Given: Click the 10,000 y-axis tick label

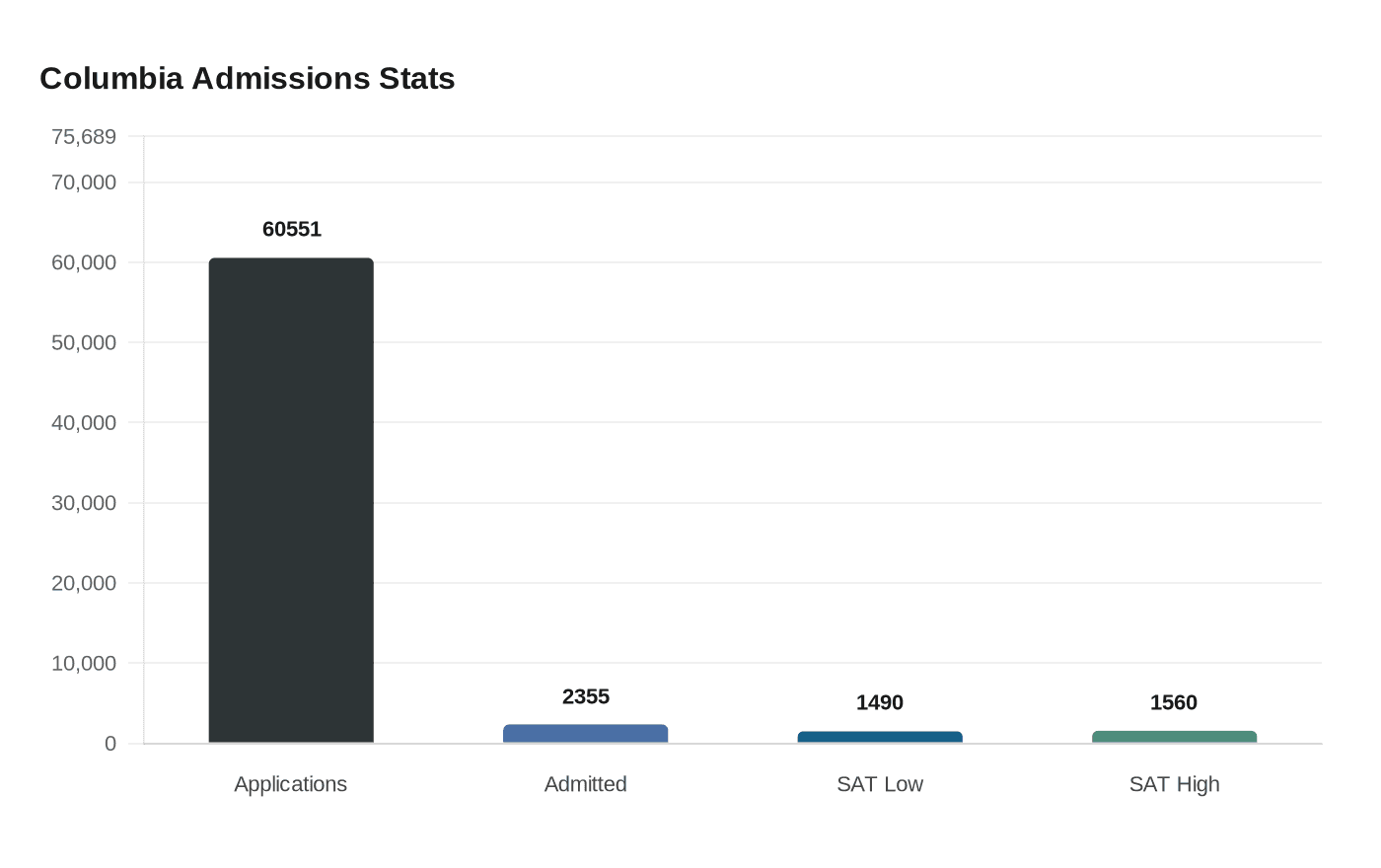Looking at the screenshot, I should (x=84, y=663).
